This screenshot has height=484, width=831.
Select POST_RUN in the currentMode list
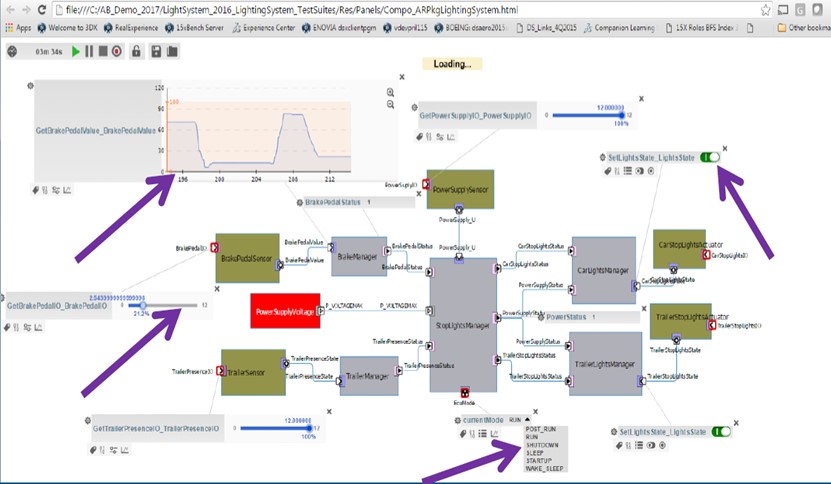tap(541, 429)
